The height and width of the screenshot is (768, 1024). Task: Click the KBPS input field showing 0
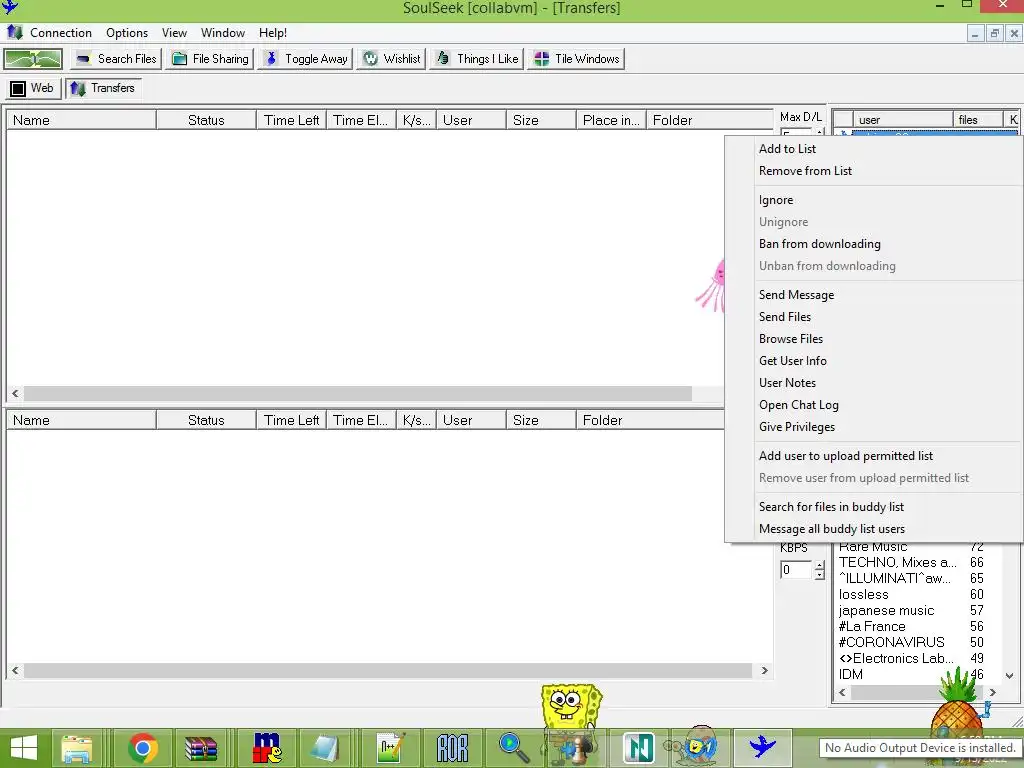coord(797,570)
